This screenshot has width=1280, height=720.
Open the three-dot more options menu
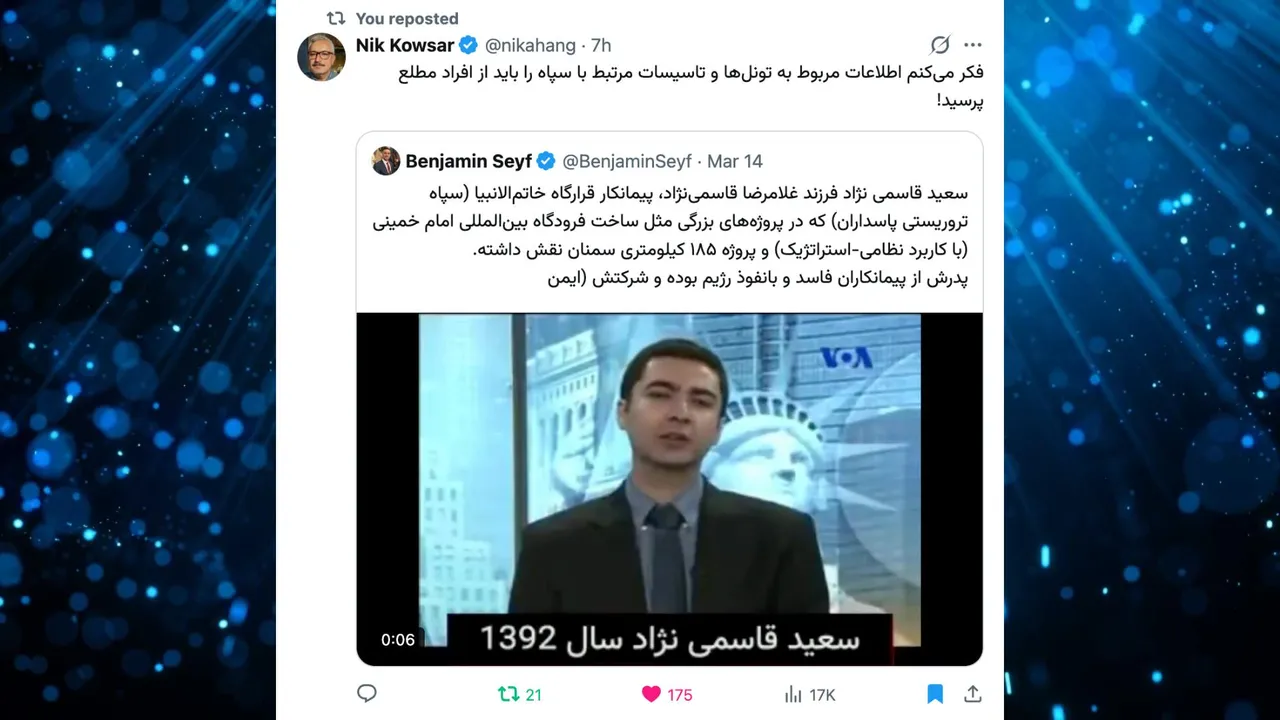[972, 45]
